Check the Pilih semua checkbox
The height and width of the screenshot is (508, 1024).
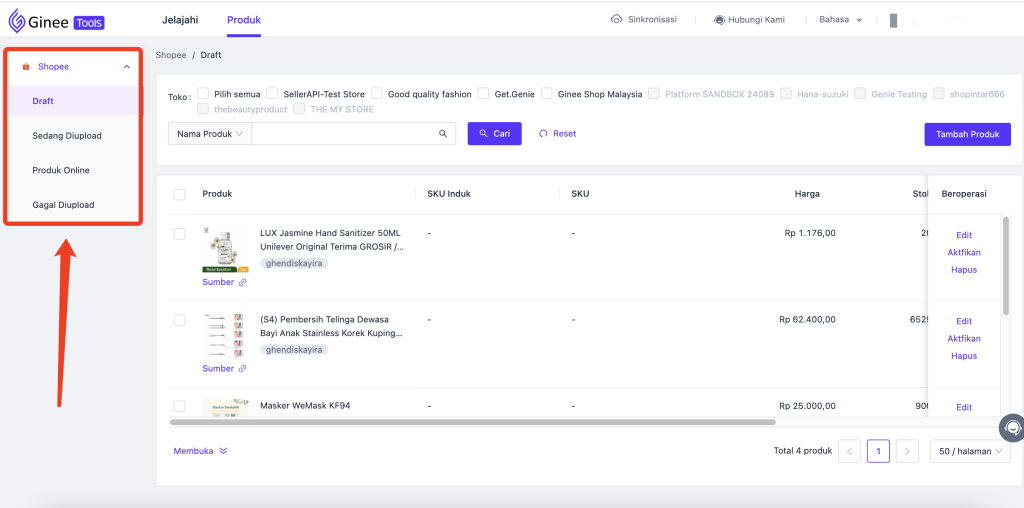(203, 93)
